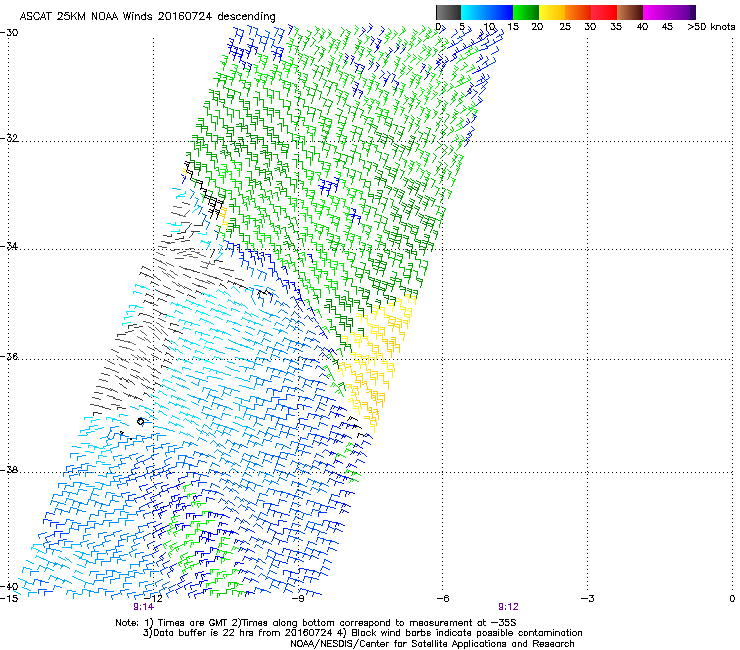Click the latitude label -40

tap(9, 586)
